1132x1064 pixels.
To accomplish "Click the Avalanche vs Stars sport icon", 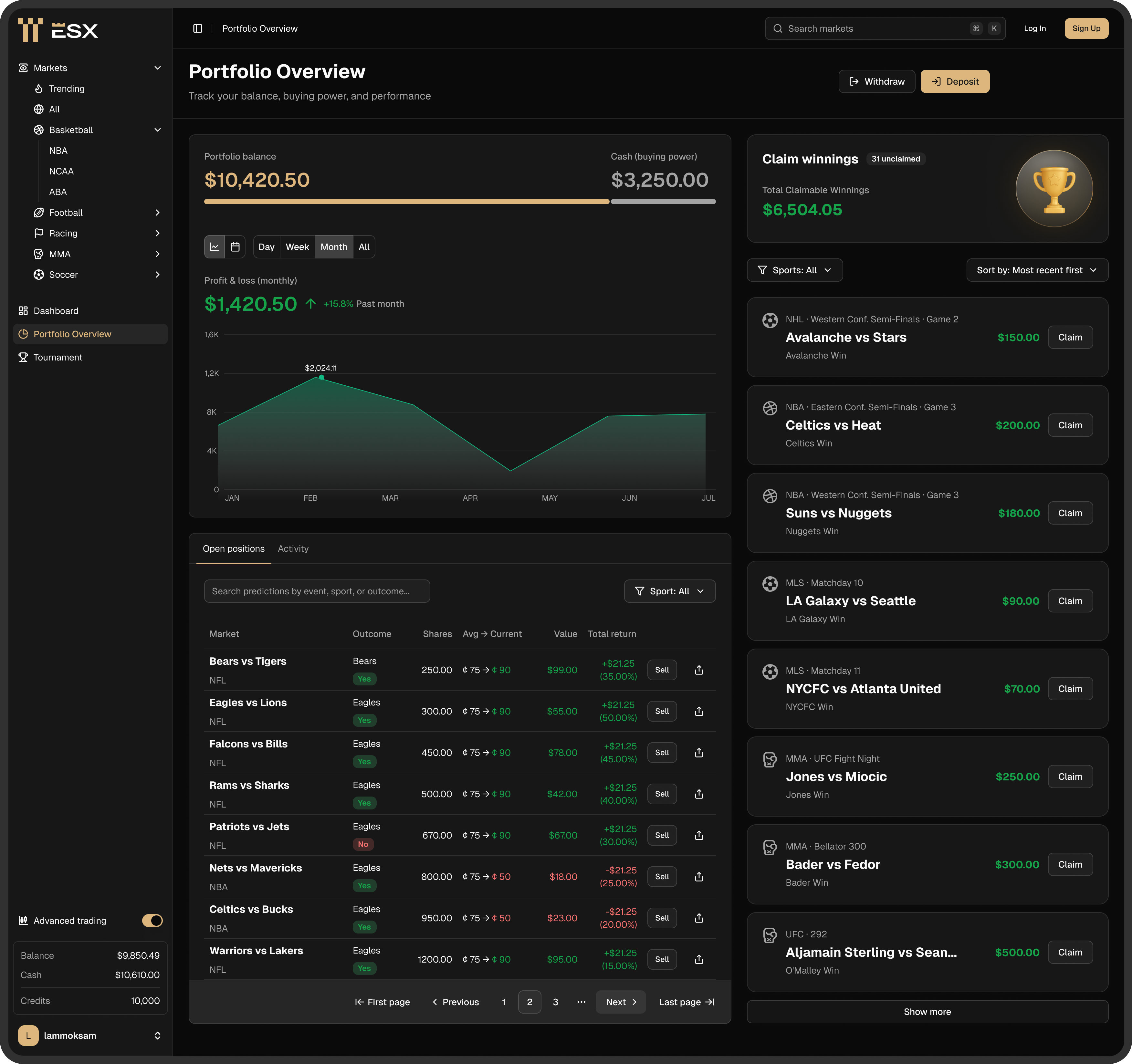I will click(x=770, y=320).
